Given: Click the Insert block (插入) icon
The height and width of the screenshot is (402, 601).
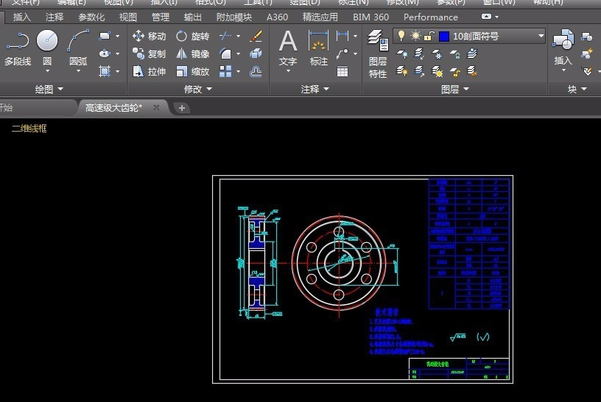Looking at the screenshot, I should 563,48.
